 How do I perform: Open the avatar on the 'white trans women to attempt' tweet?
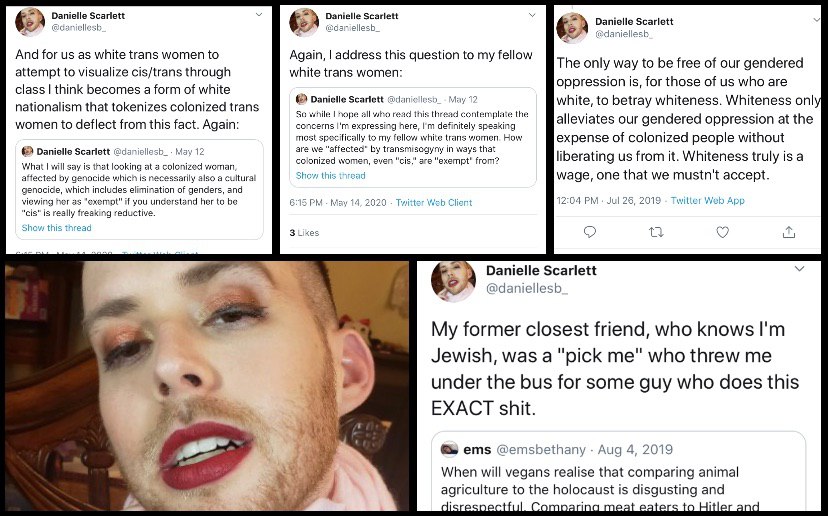tap(30, 22)
